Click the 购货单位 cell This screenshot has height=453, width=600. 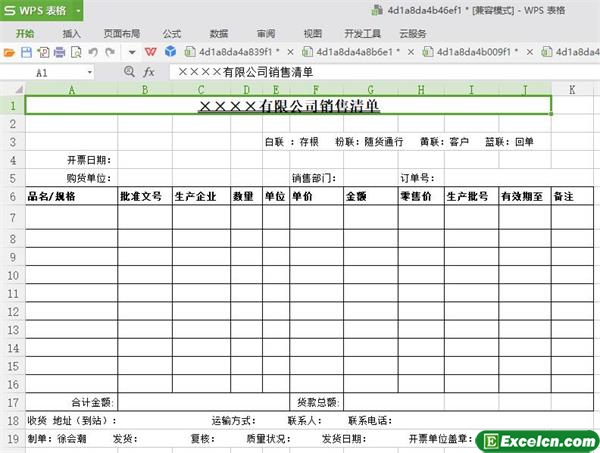72,178
